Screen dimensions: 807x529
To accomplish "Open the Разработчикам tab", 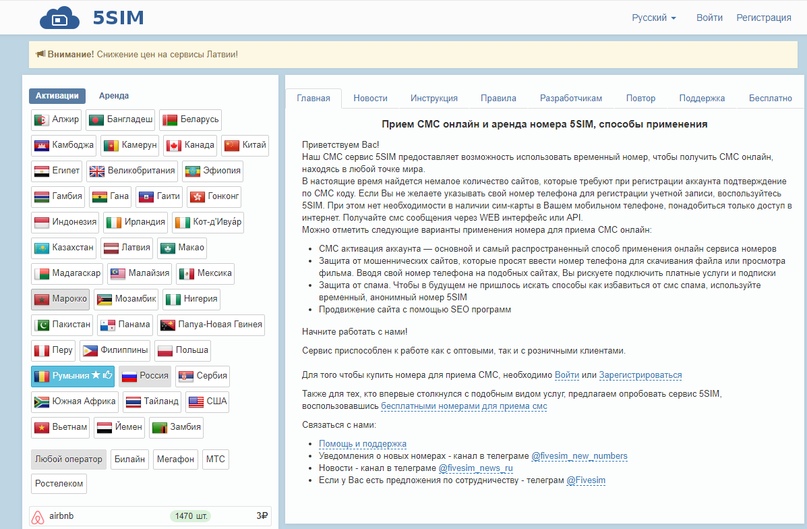I will [x=570, y=98].
